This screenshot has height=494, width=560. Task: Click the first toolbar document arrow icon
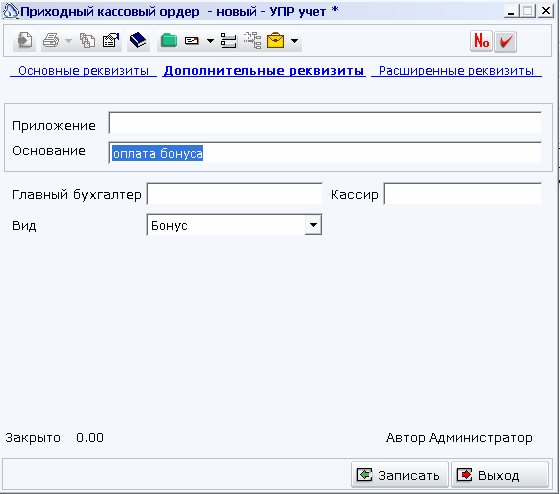pyautogui.click(x=25, y=41)
